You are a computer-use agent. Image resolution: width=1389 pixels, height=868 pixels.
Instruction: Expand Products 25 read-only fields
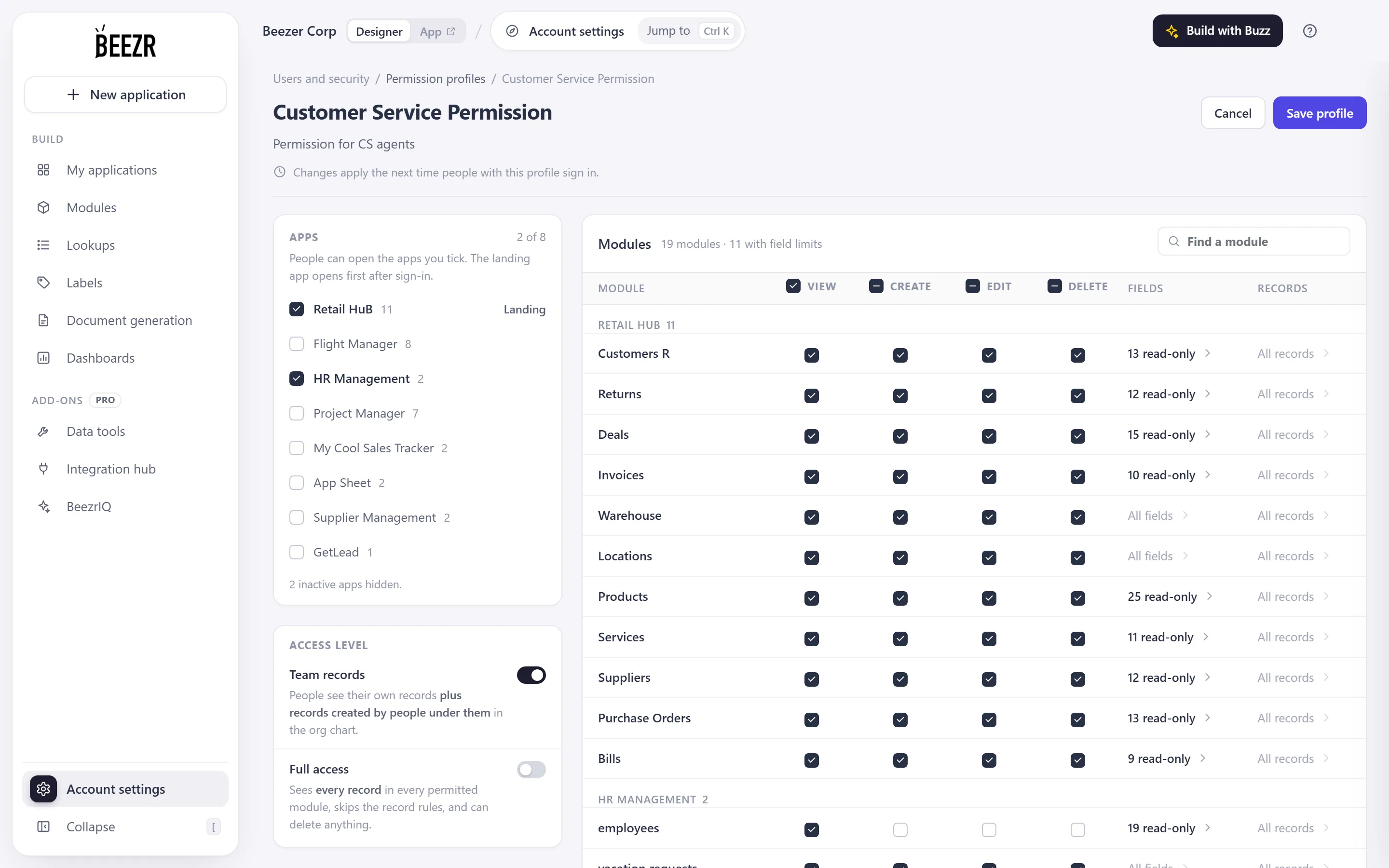pyautogui.click(x=1170, y=597)
